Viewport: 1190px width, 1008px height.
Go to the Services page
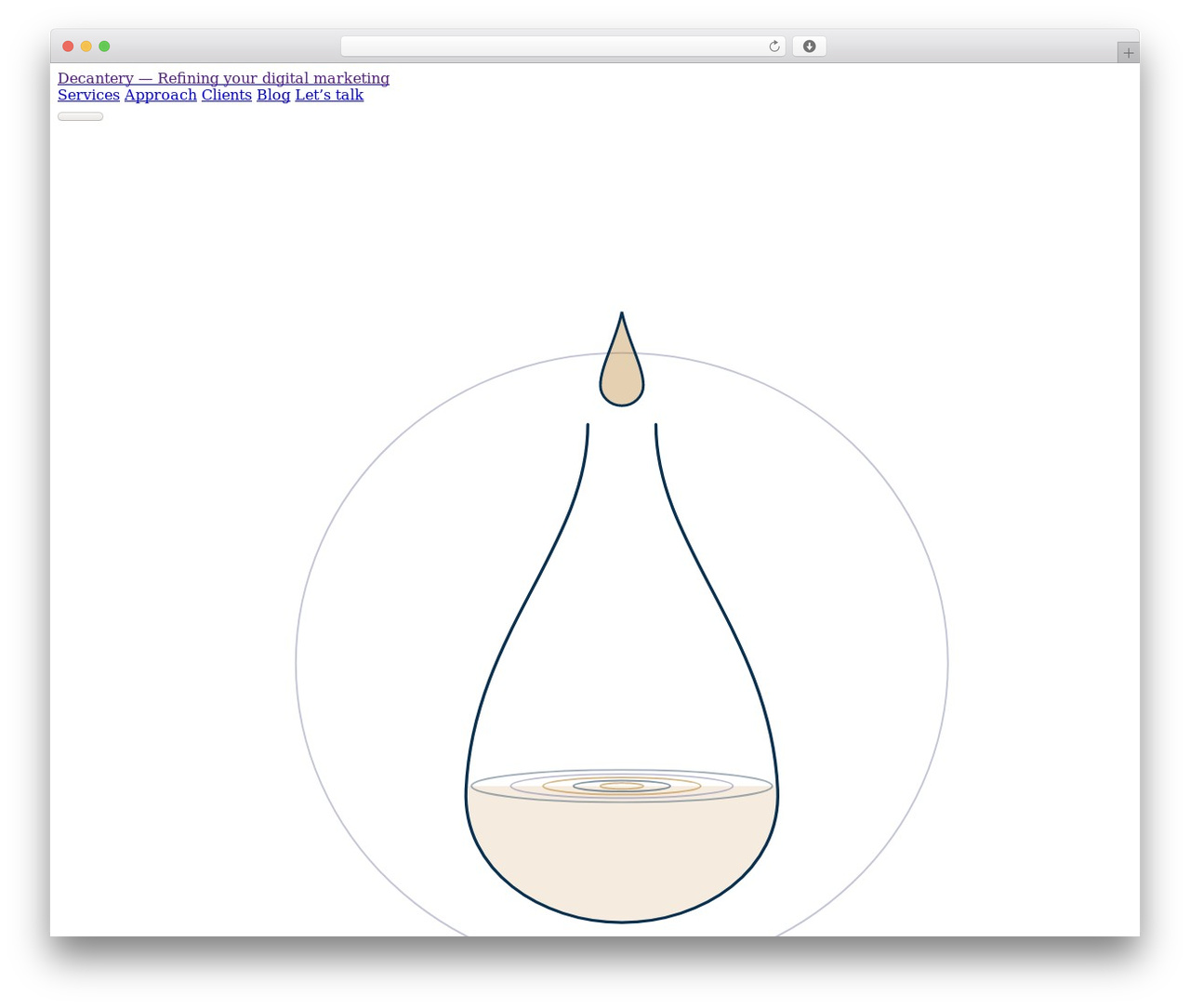pyautogui.click(x=88, y=95)
